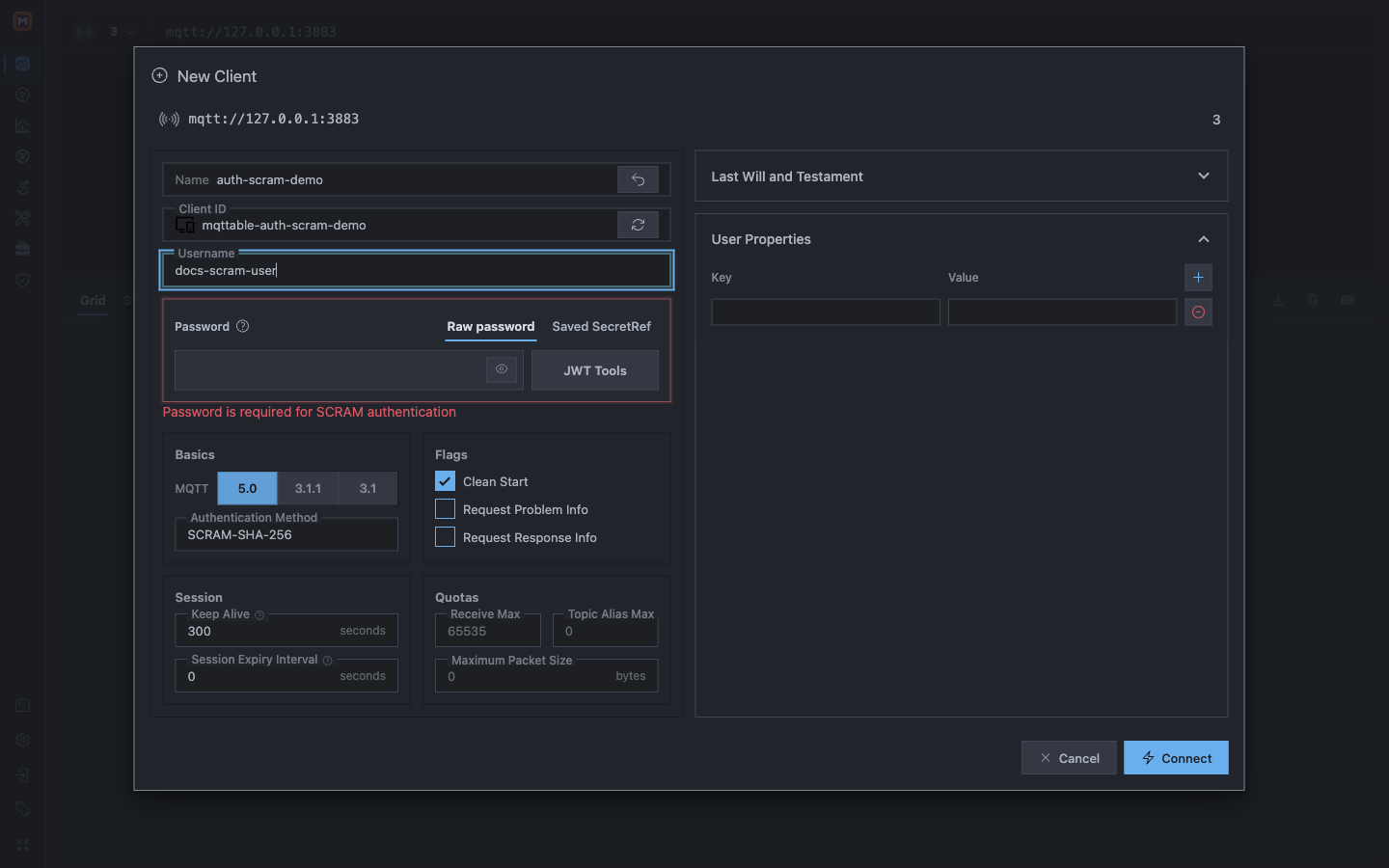This screenshot has height=868, width=1389.
Task: Open the Authentication Method SCRAM-SHA-256 combo box
Action: 286,534
